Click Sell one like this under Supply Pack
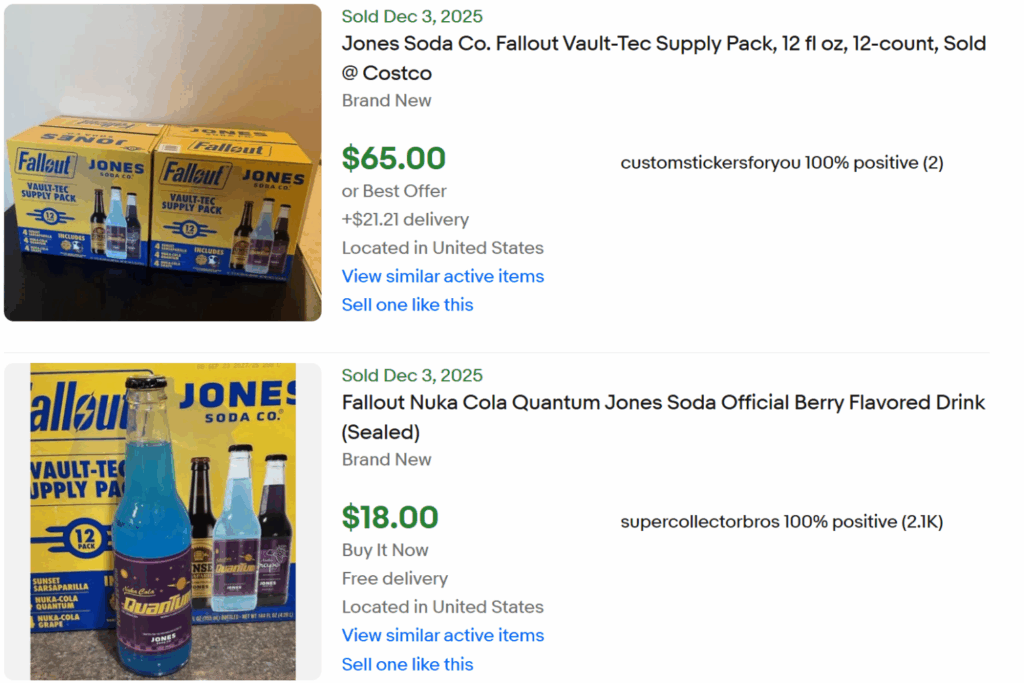Viewport: 1024px width, 683px height. 407,304
